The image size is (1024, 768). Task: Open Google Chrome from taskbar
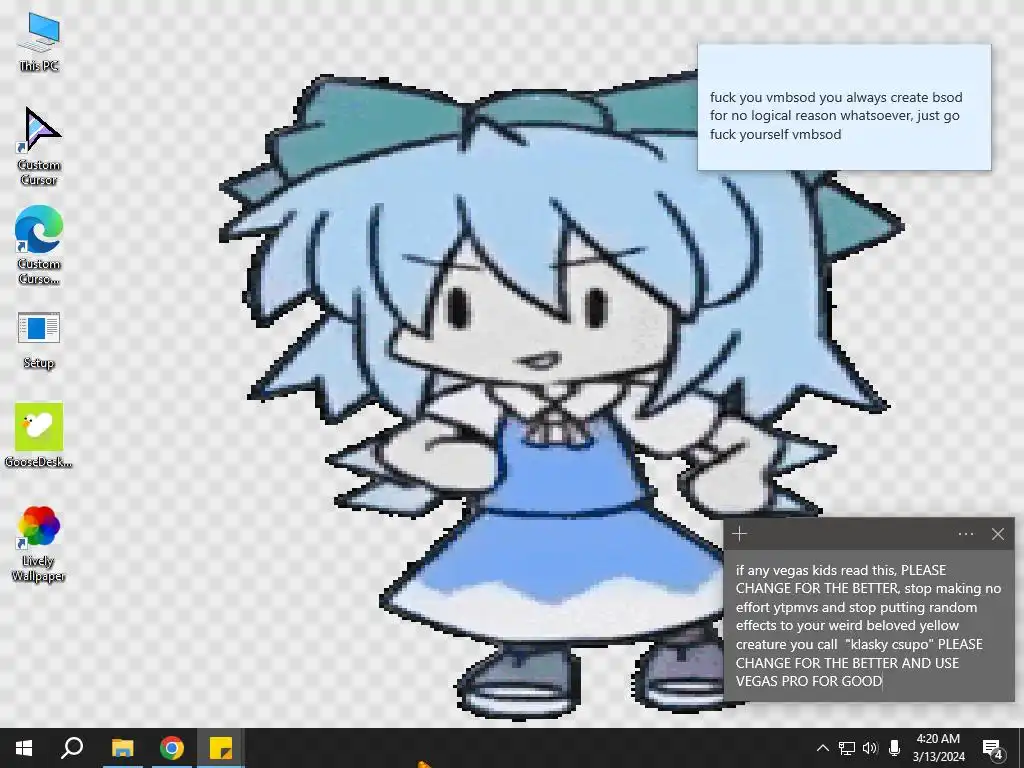pyautogui.click(x=172, y=748)
